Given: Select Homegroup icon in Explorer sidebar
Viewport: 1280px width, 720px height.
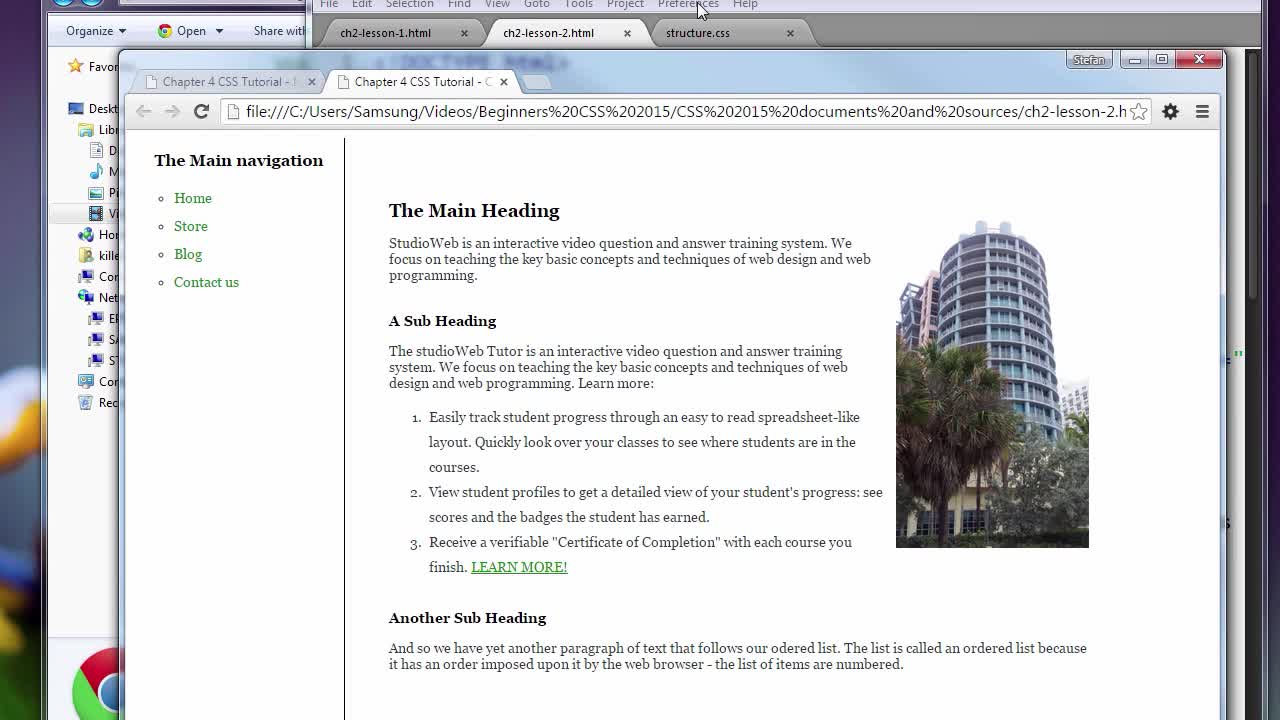Looking at the screenshot, I should tap(86, 235).
